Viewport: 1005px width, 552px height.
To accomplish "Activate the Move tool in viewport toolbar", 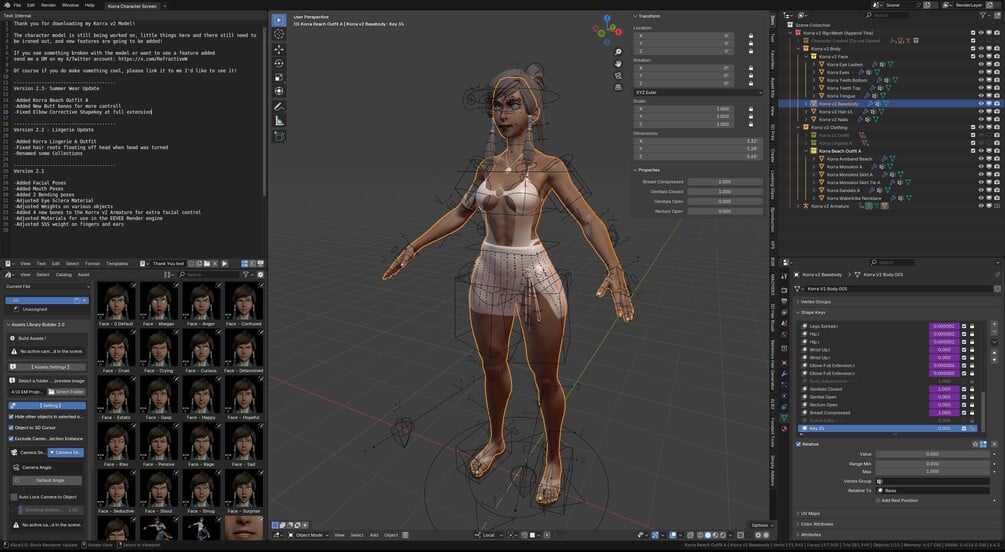I will click(x=279, y=49).
